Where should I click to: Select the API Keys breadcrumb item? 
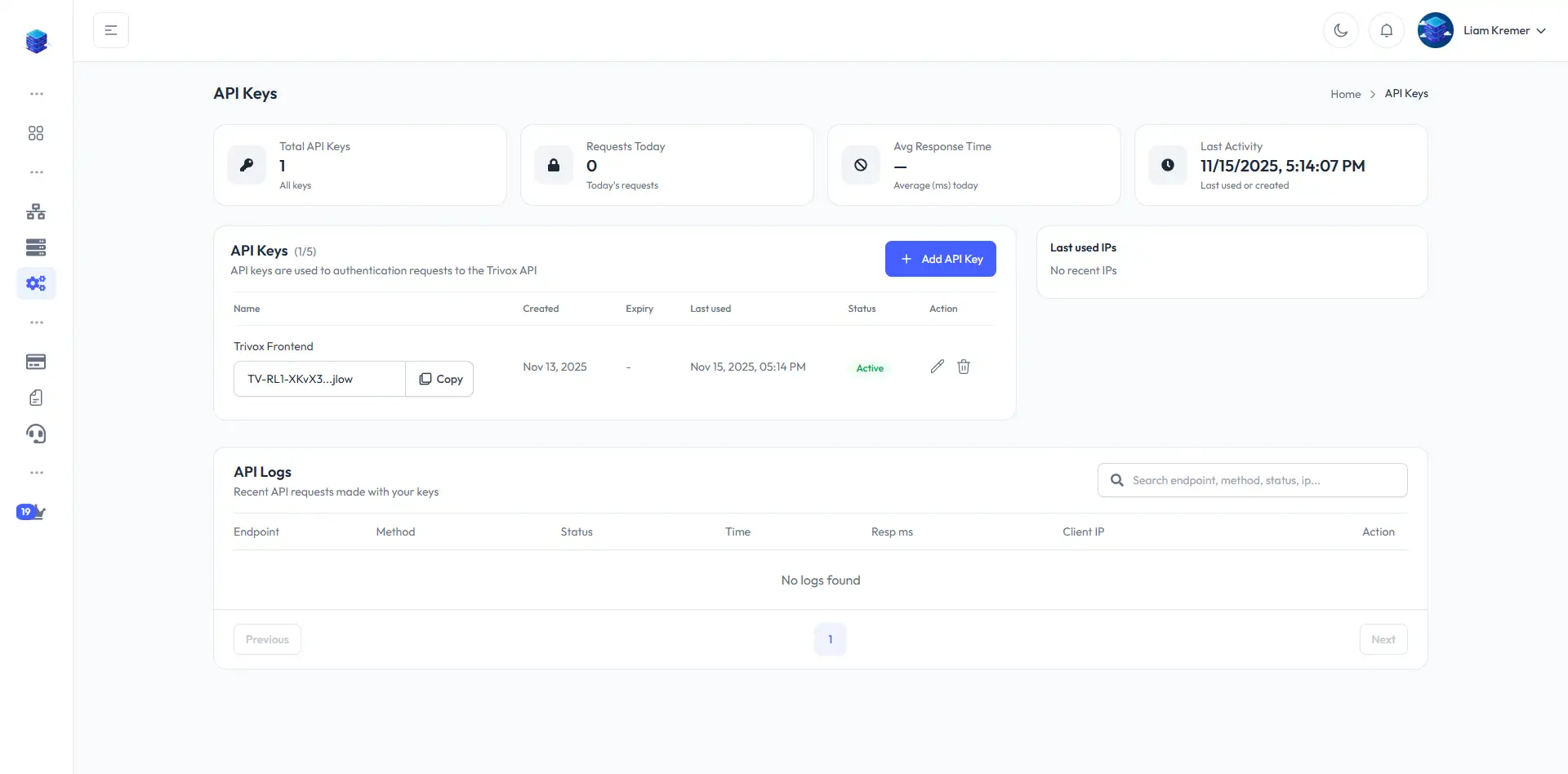coord(1406,93)
